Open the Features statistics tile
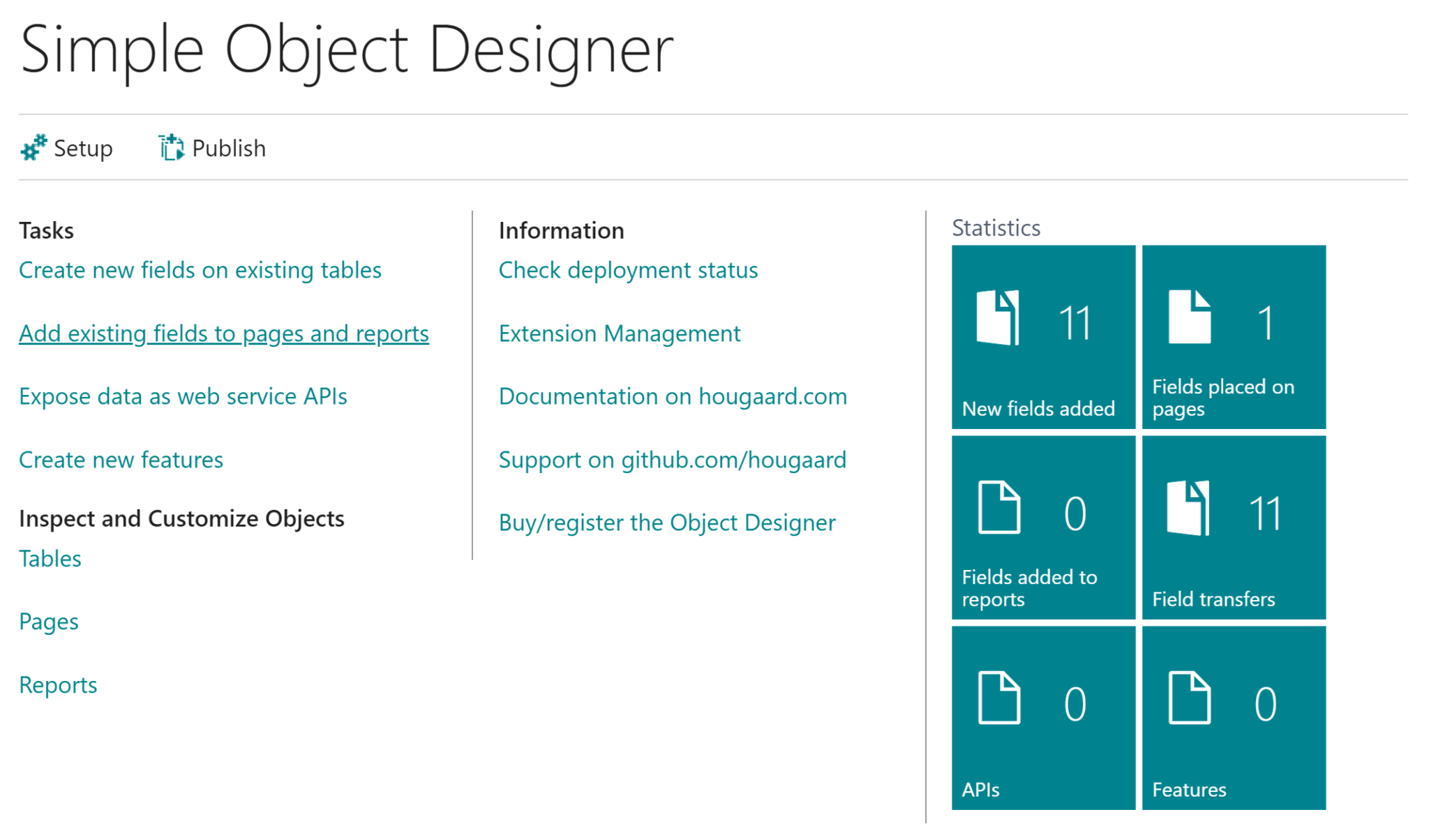1429x840 pixels. (1234, 717)
